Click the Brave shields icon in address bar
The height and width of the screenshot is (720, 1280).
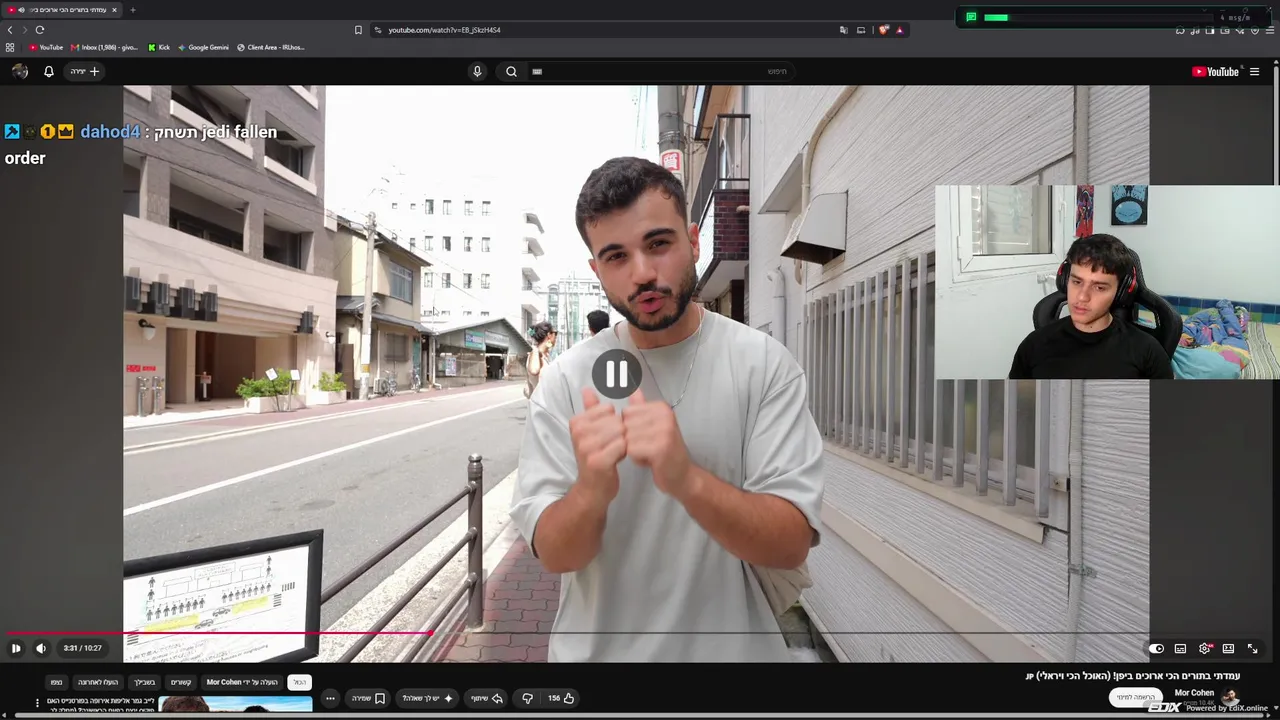(x=883, y=30)
